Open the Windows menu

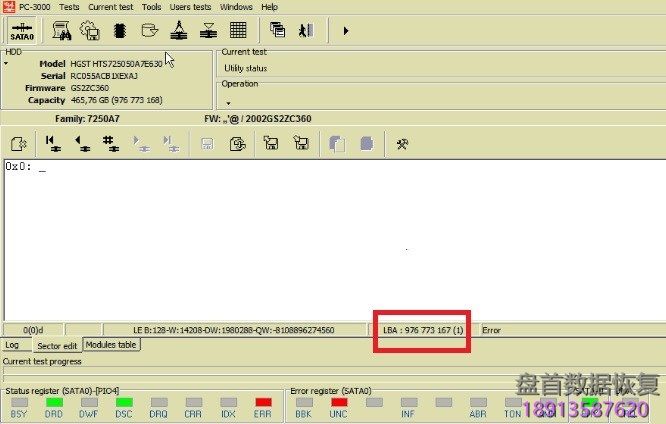click(236, 7)
